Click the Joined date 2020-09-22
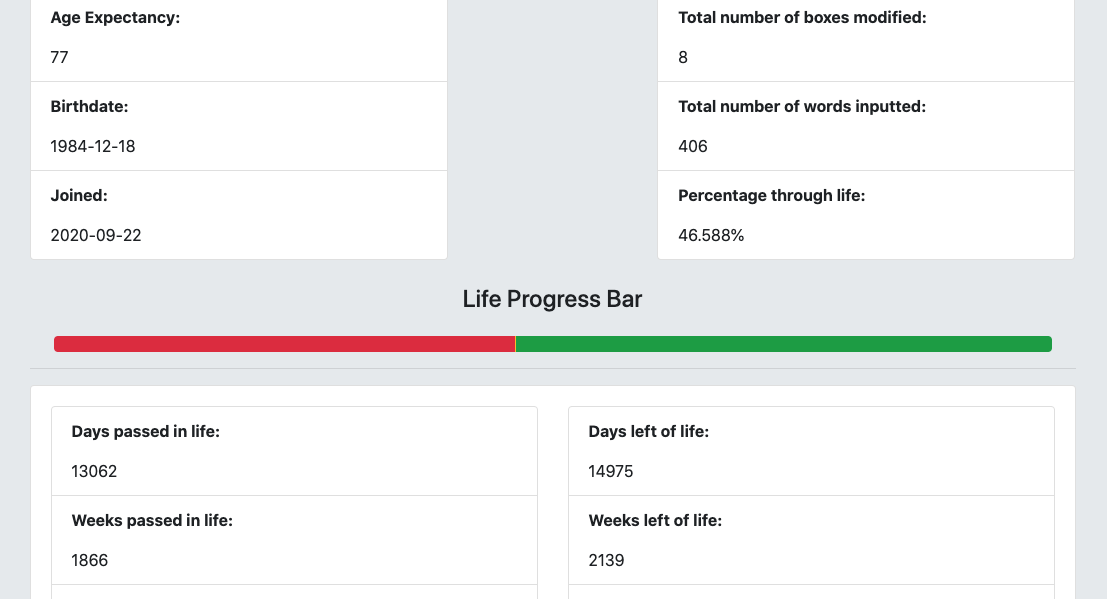 (96, 235)
